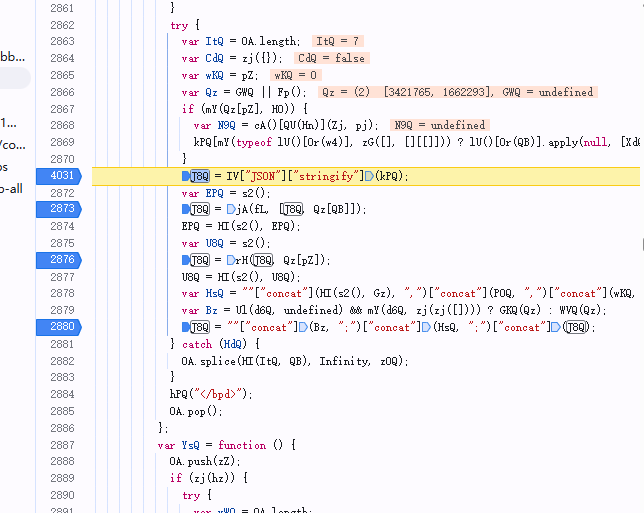
Task: Click the "JSON" string on the highlighted line
Action: [263, 177]
